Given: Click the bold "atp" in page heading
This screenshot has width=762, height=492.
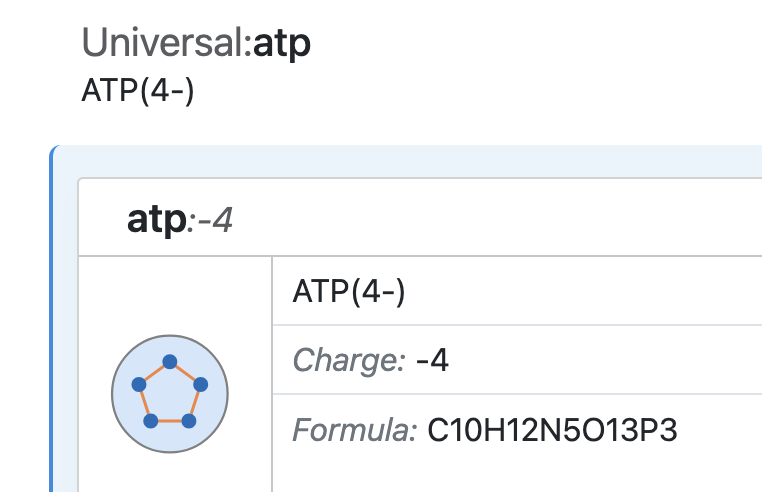Looking at the screenshot, I should click(x=281, y=44).
